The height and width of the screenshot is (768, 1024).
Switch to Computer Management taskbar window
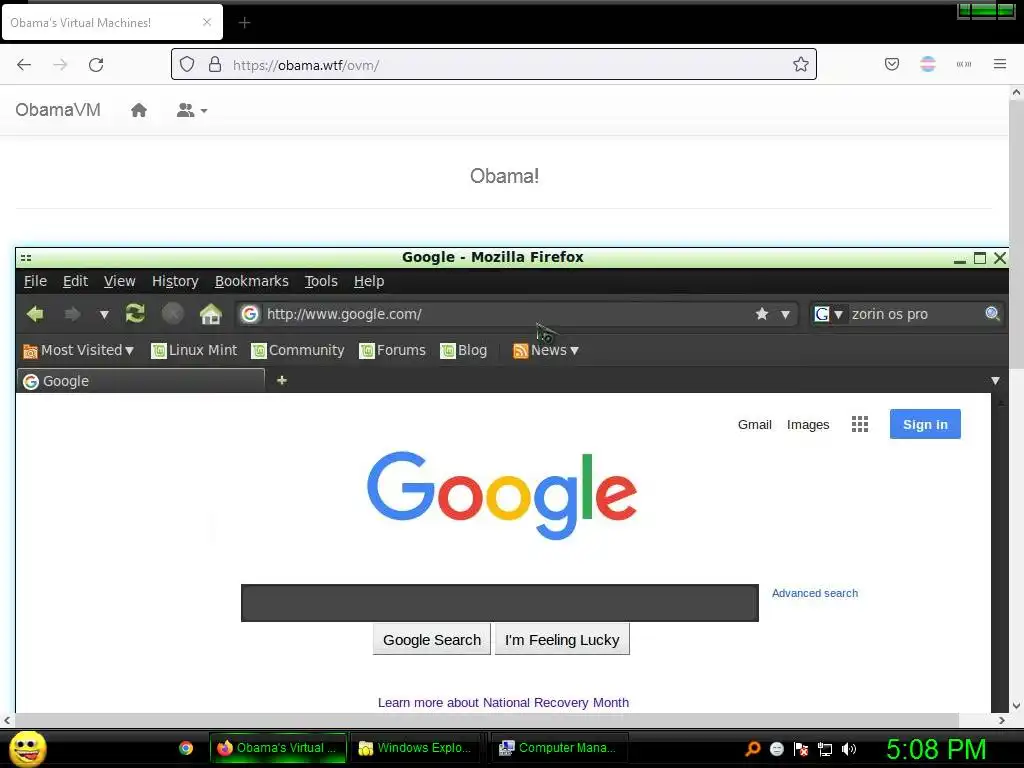[x=559, y=748]
